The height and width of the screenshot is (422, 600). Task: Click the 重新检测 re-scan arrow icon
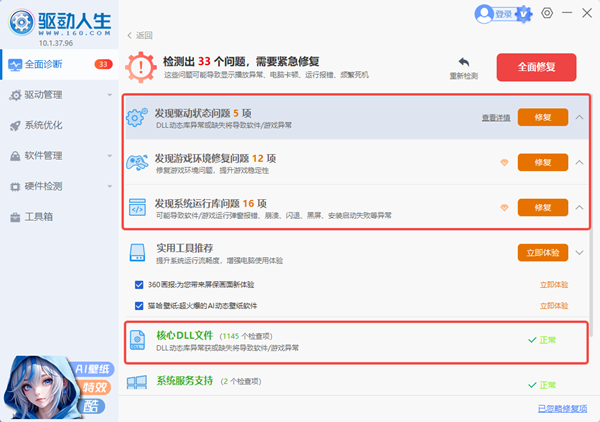pos(463,61)
